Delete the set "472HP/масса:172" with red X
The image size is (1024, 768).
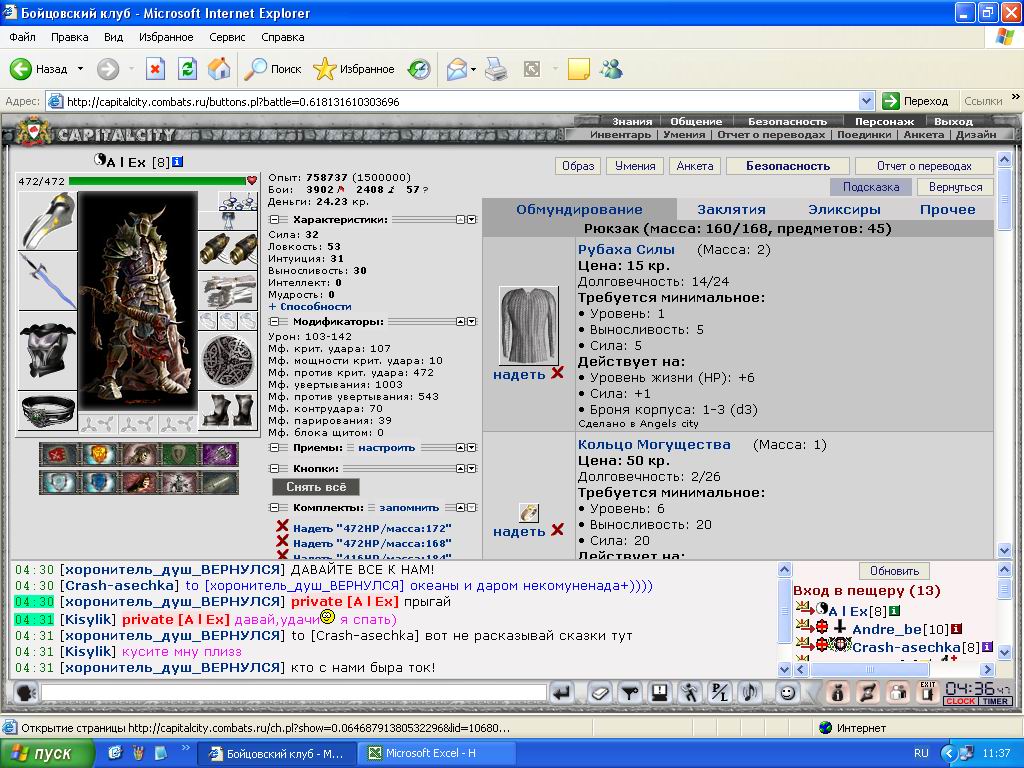282,526
